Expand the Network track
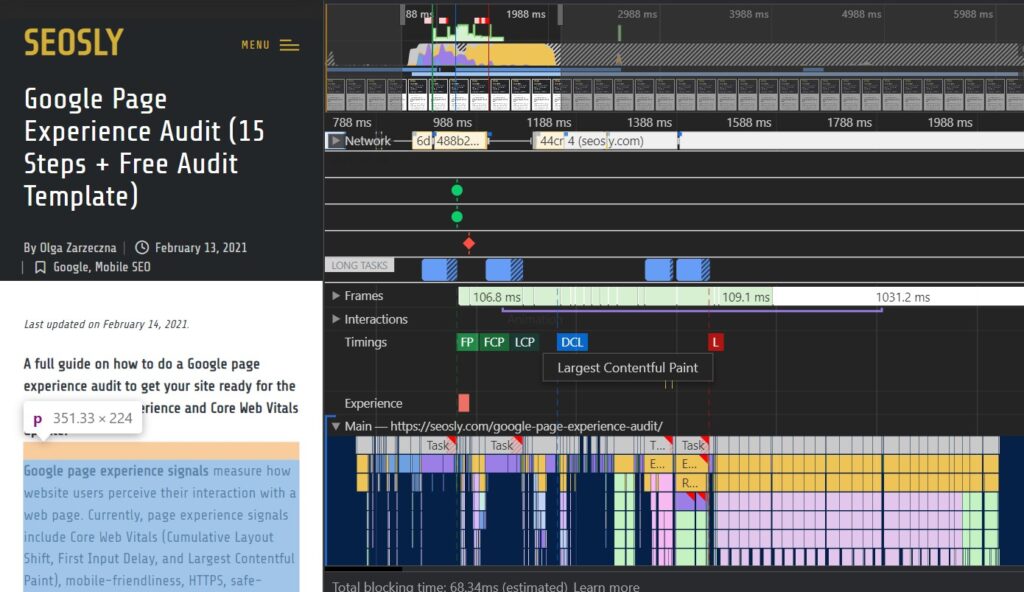The image size is (1024, 592). [335, 141]
